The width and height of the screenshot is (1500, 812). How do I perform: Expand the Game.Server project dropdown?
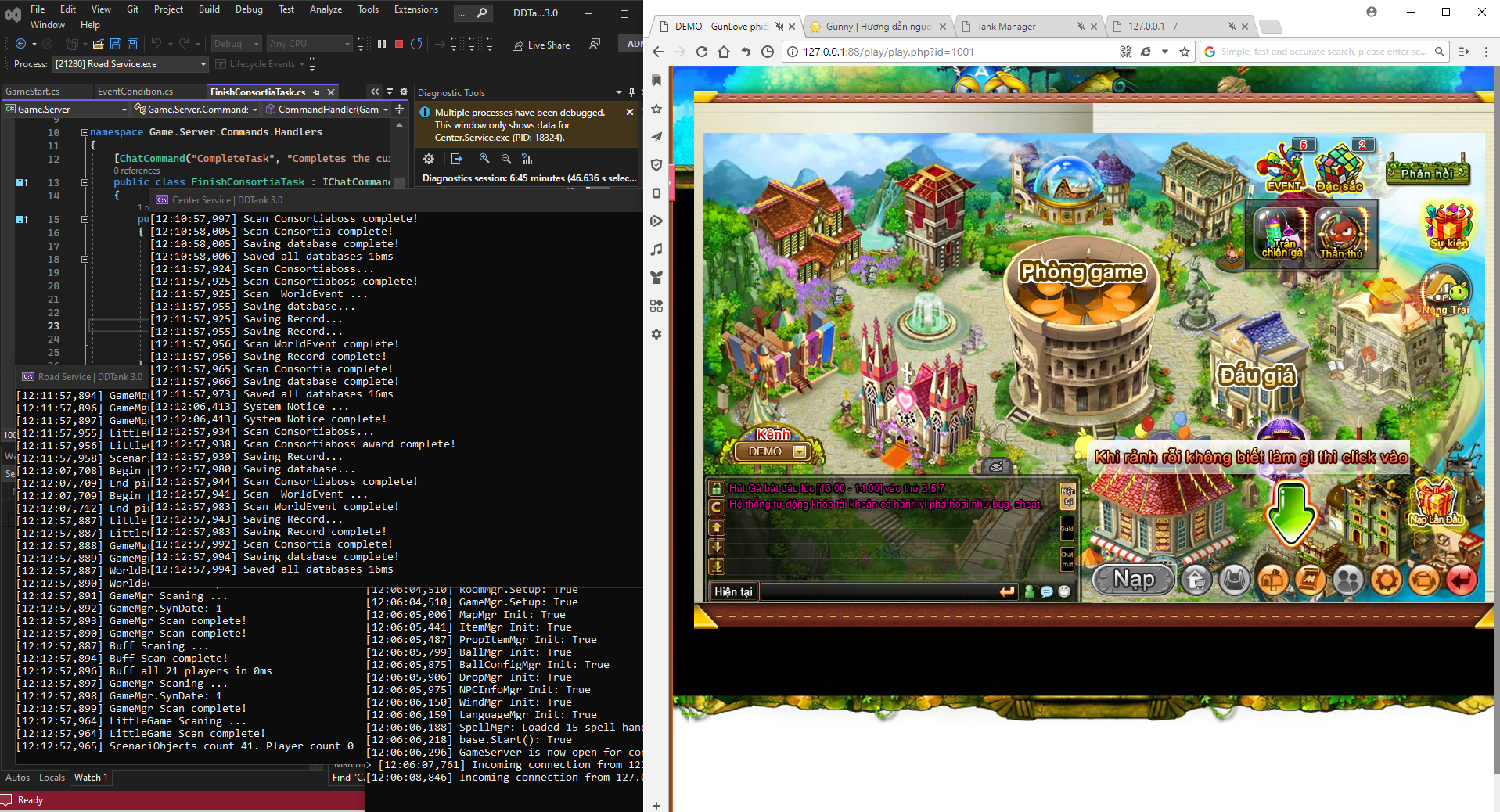65,110
